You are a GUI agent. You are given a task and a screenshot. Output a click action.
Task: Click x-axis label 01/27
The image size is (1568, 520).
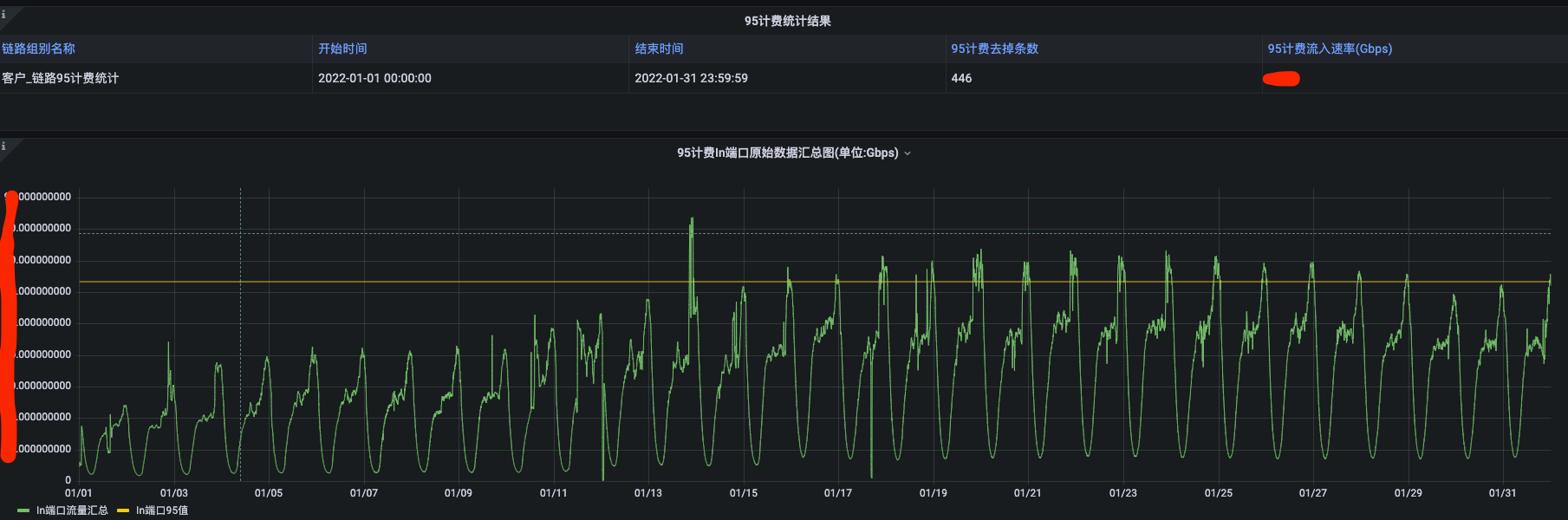coord(1313,493)
